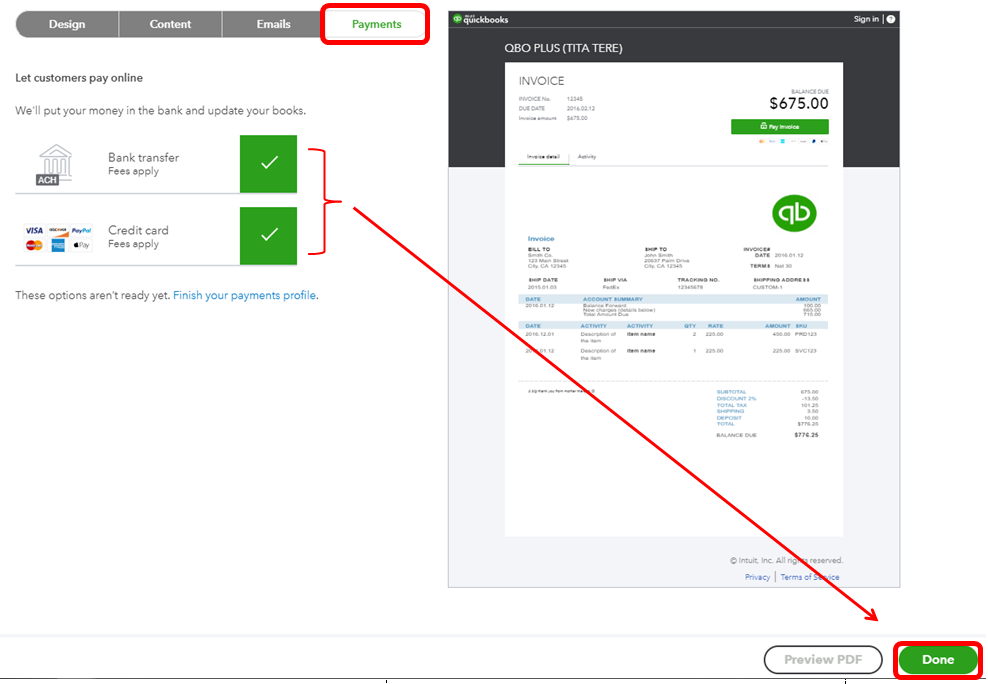This screenshot has width=988, height=684.
Task: Switch to the Design tab
Action: [x=67, y=24]
